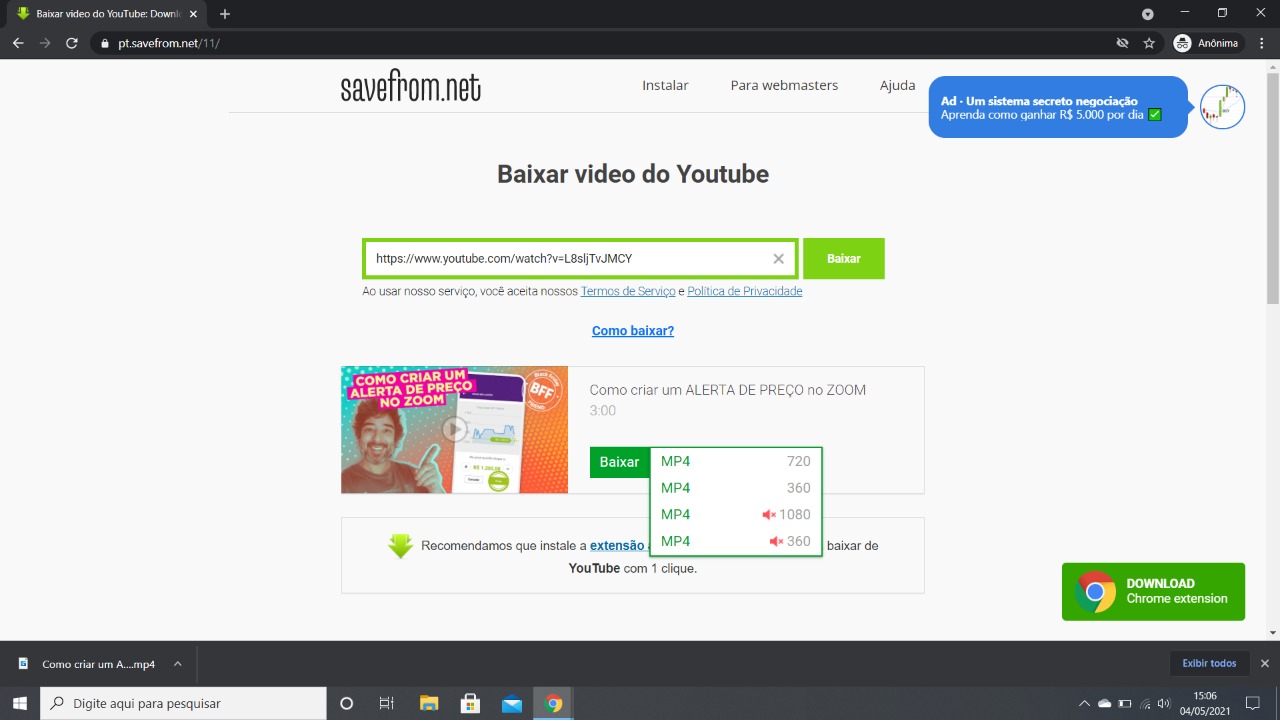
Task: Click the third-party cookies blocked eye icon
Action: (x=1122, y=43)
